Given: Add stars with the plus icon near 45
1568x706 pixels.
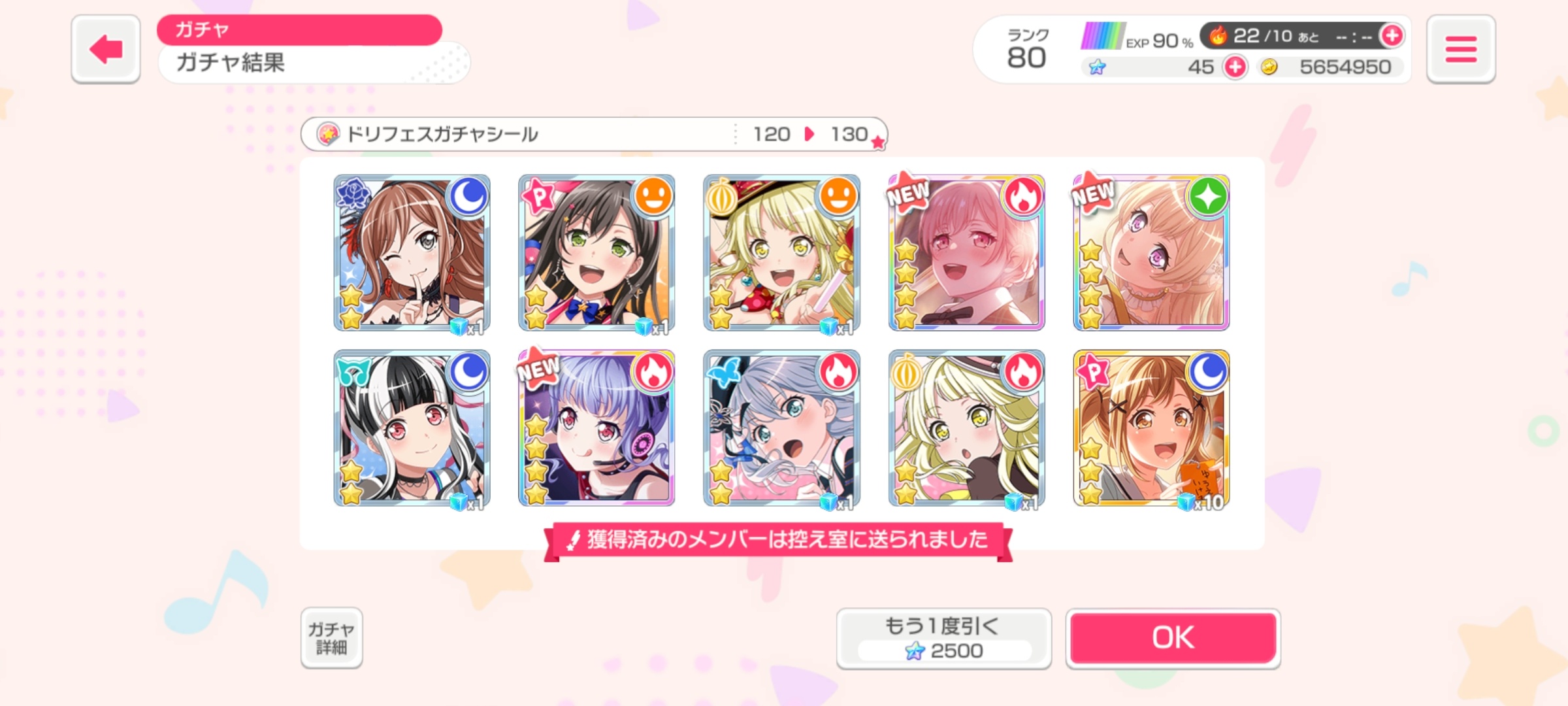Looking at the screenshot, I should 1235,67.
